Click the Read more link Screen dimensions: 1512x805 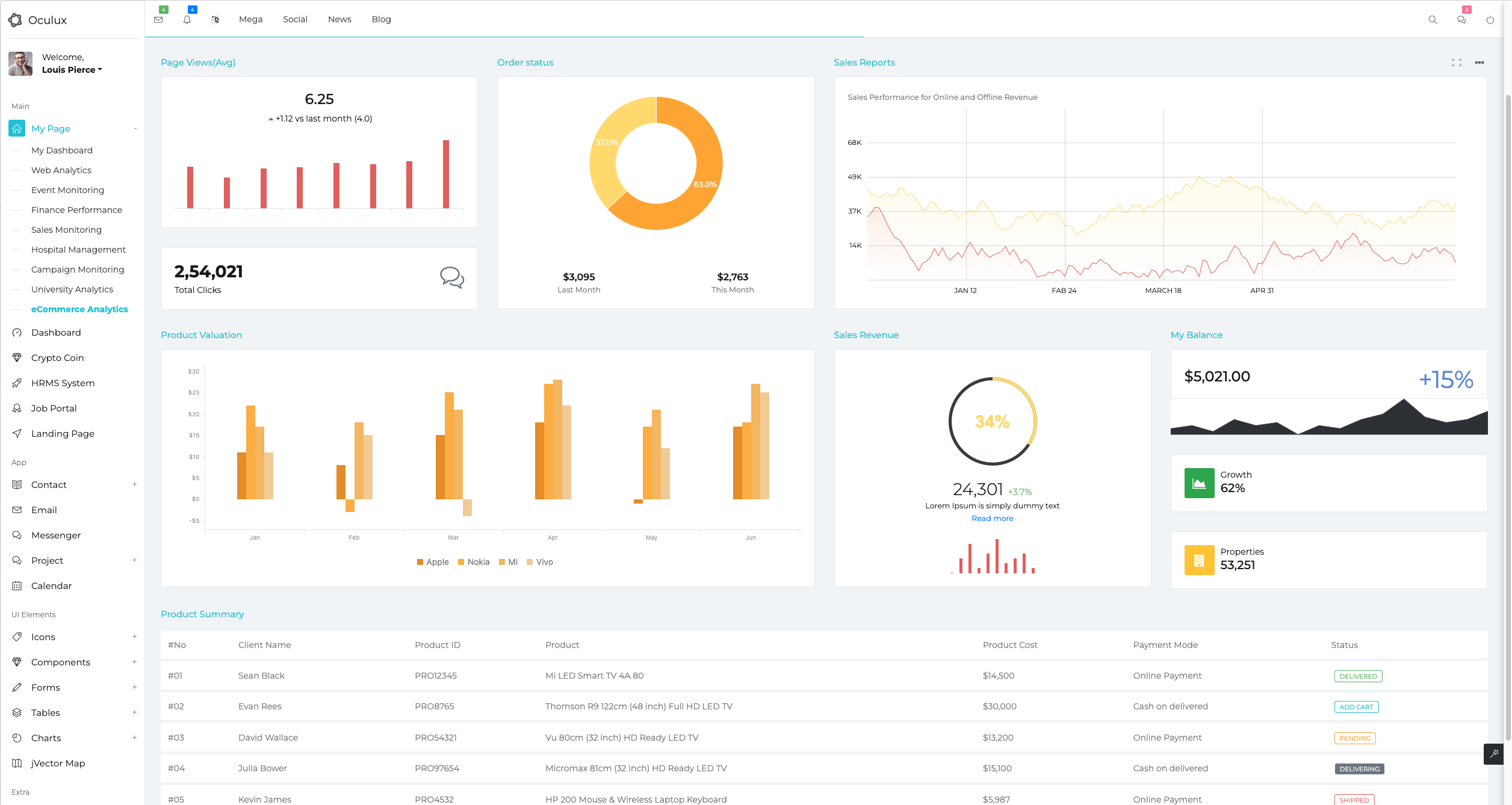coord(992,519)
